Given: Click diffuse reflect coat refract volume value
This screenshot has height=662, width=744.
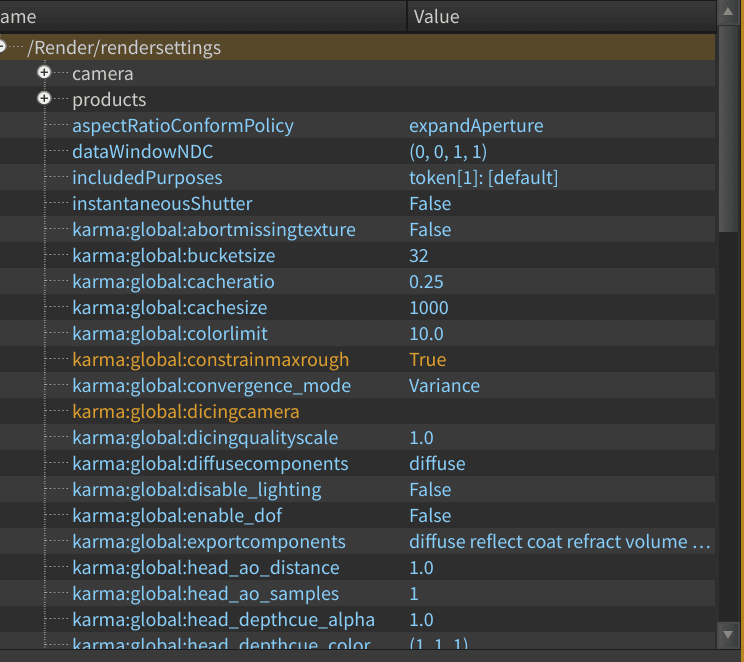Looking at the screenshot, I should pyautogui.click(x=559, y=542).
